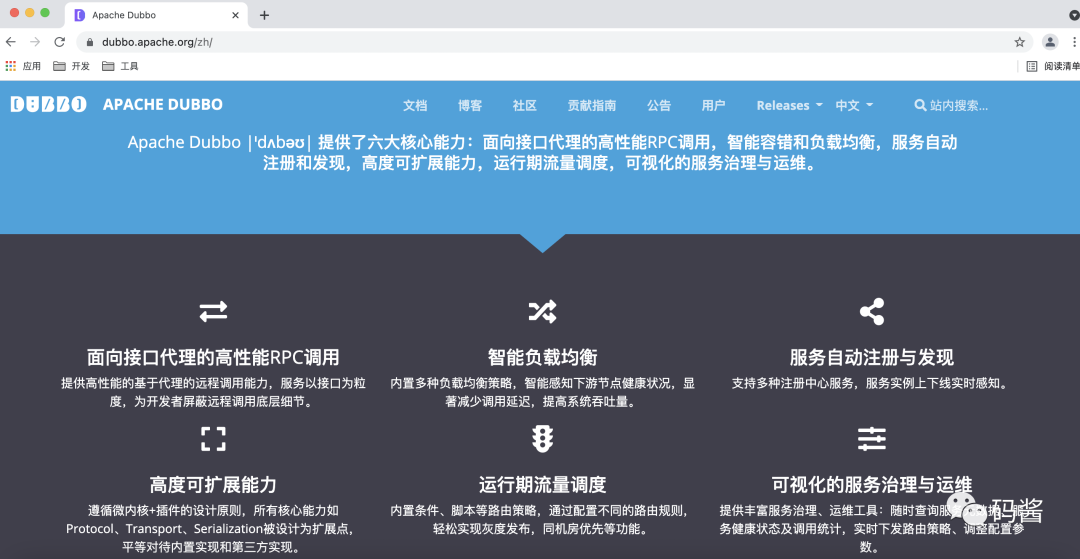1080x559 pixels.
Task: Open the 应用 apps bookmark shortcut
Action: click(x=23, y=66)
